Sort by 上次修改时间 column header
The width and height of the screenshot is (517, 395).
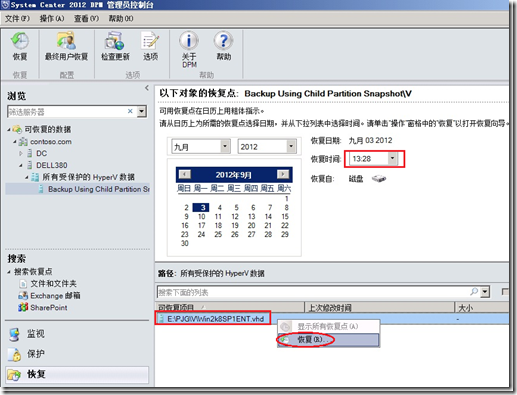coord(380,307)
